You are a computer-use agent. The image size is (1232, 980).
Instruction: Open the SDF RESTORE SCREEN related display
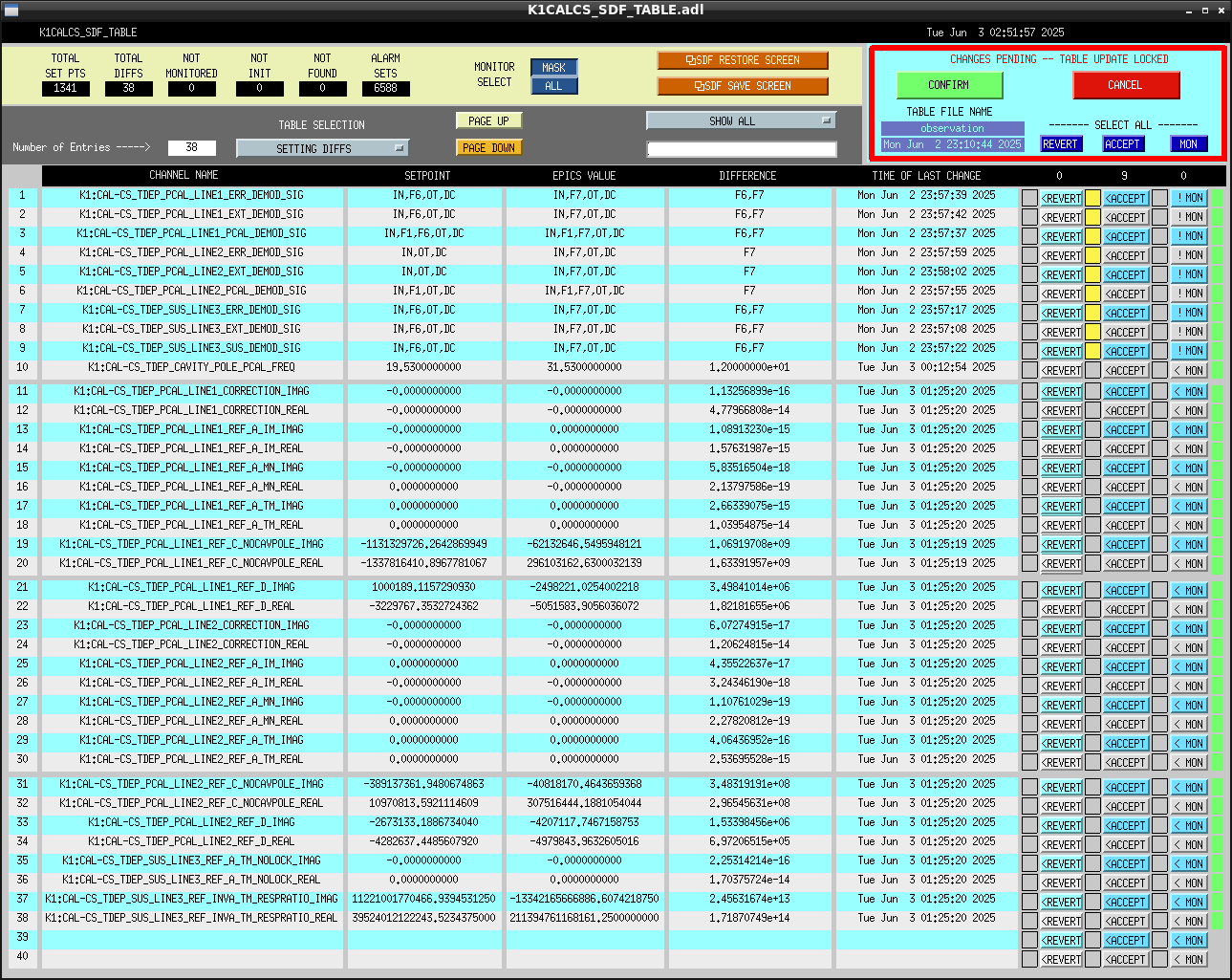(743, 60)
